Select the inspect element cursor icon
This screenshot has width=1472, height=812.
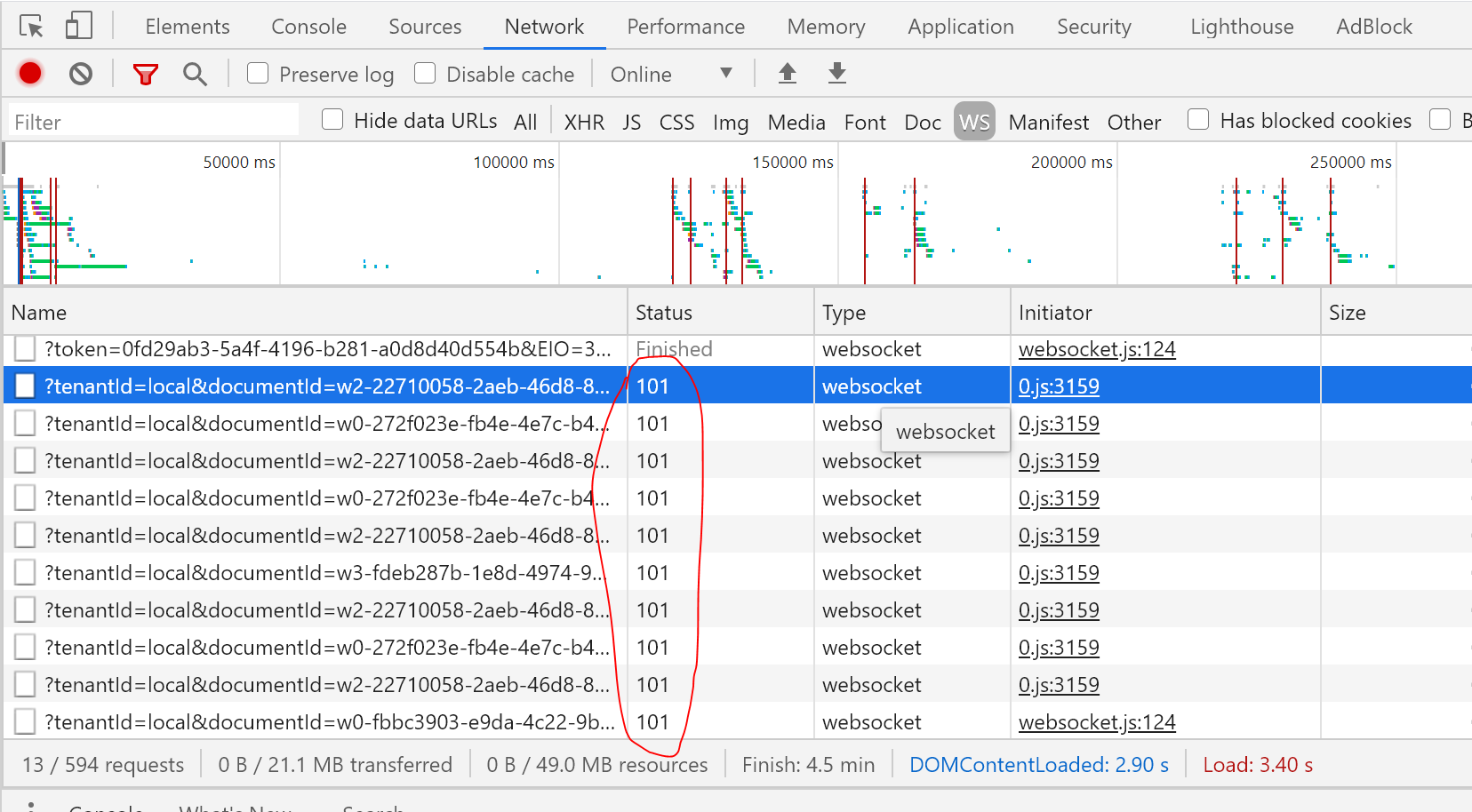(x=32, y=26)
